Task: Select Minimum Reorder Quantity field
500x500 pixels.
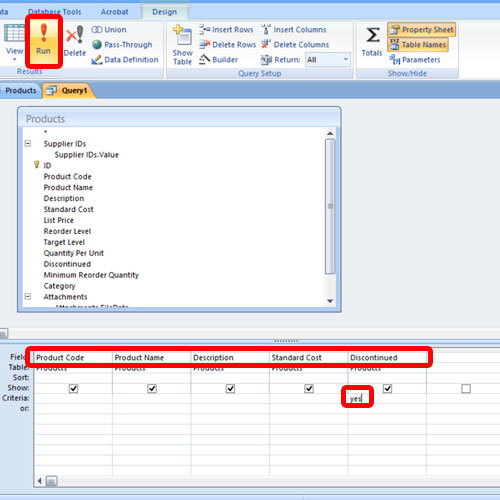Action: tap(91, 275)
